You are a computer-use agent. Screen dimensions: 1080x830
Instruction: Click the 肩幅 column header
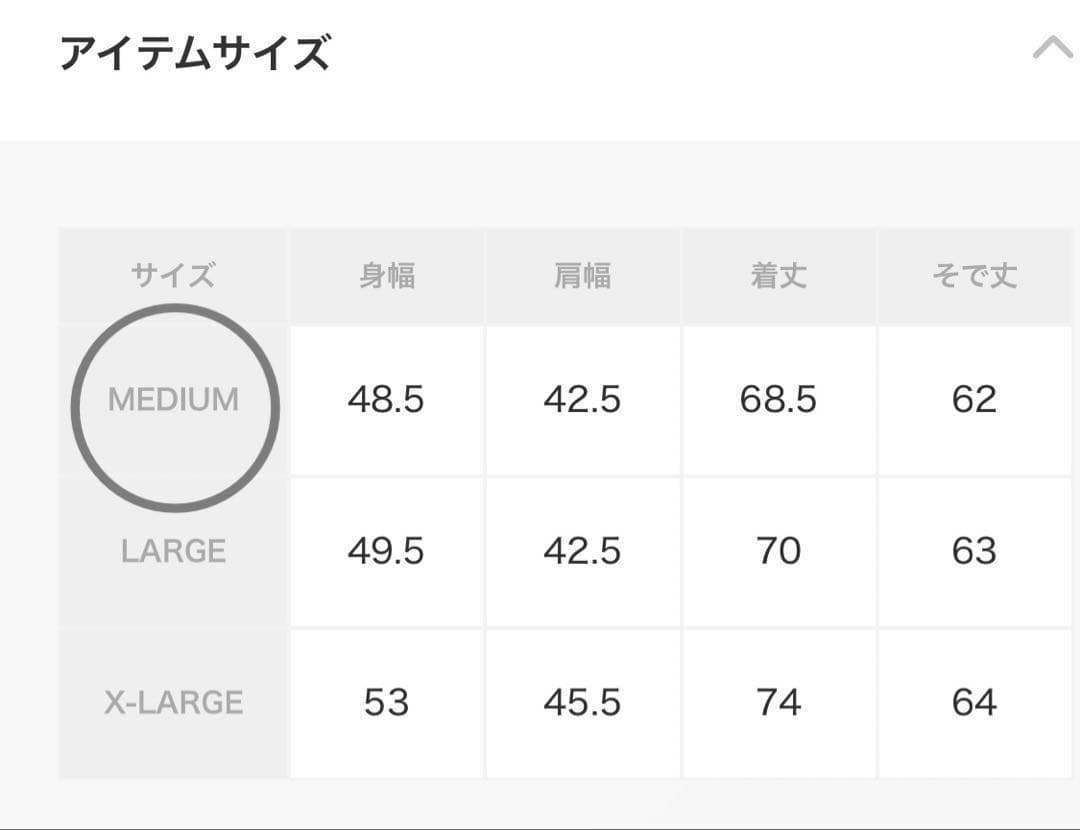pyautogui.click(x=582, y=276)
